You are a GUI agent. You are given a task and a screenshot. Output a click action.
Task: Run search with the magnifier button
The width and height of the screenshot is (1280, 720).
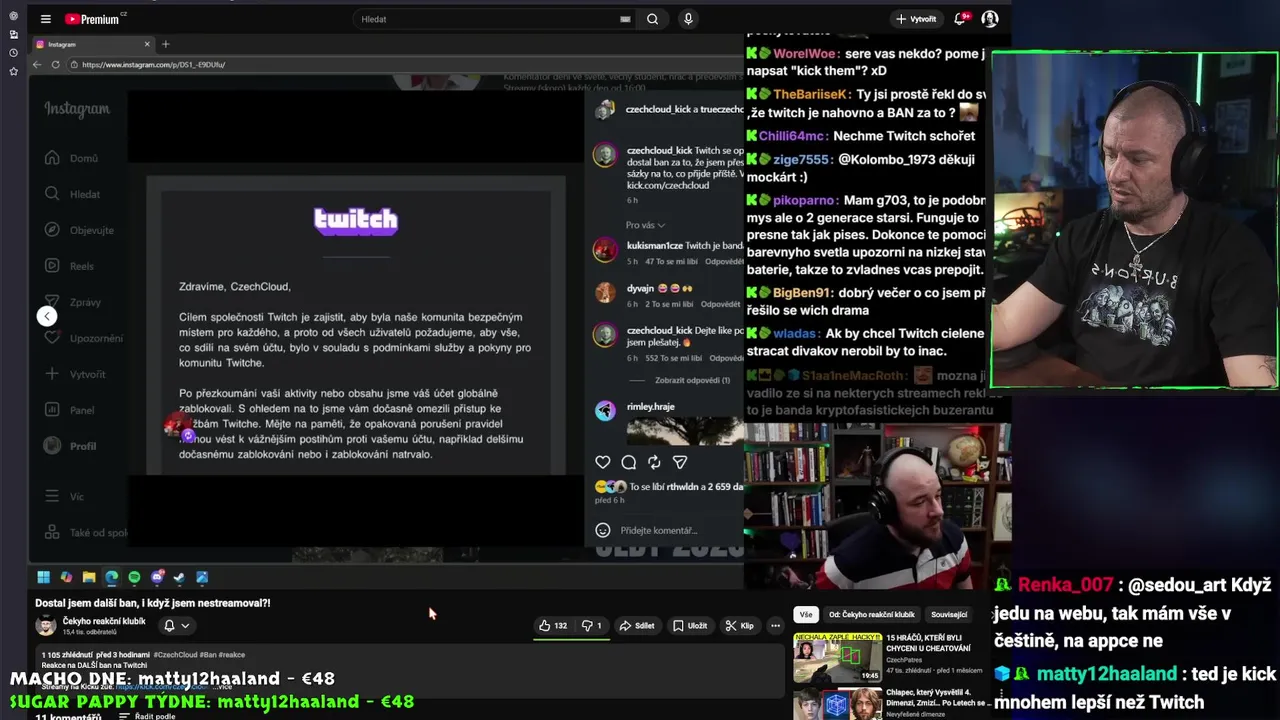tap(653, 19)
